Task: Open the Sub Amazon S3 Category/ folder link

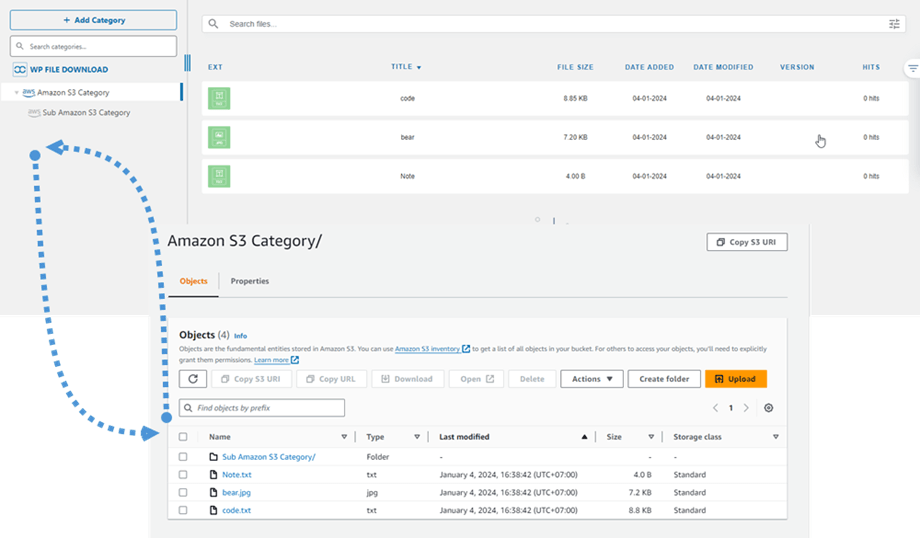Action: pos(268,457)
